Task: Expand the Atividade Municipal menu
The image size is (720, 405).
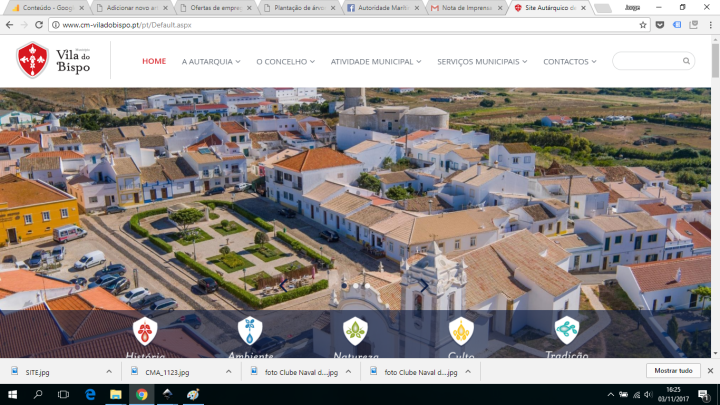Action: pos(376,62)
